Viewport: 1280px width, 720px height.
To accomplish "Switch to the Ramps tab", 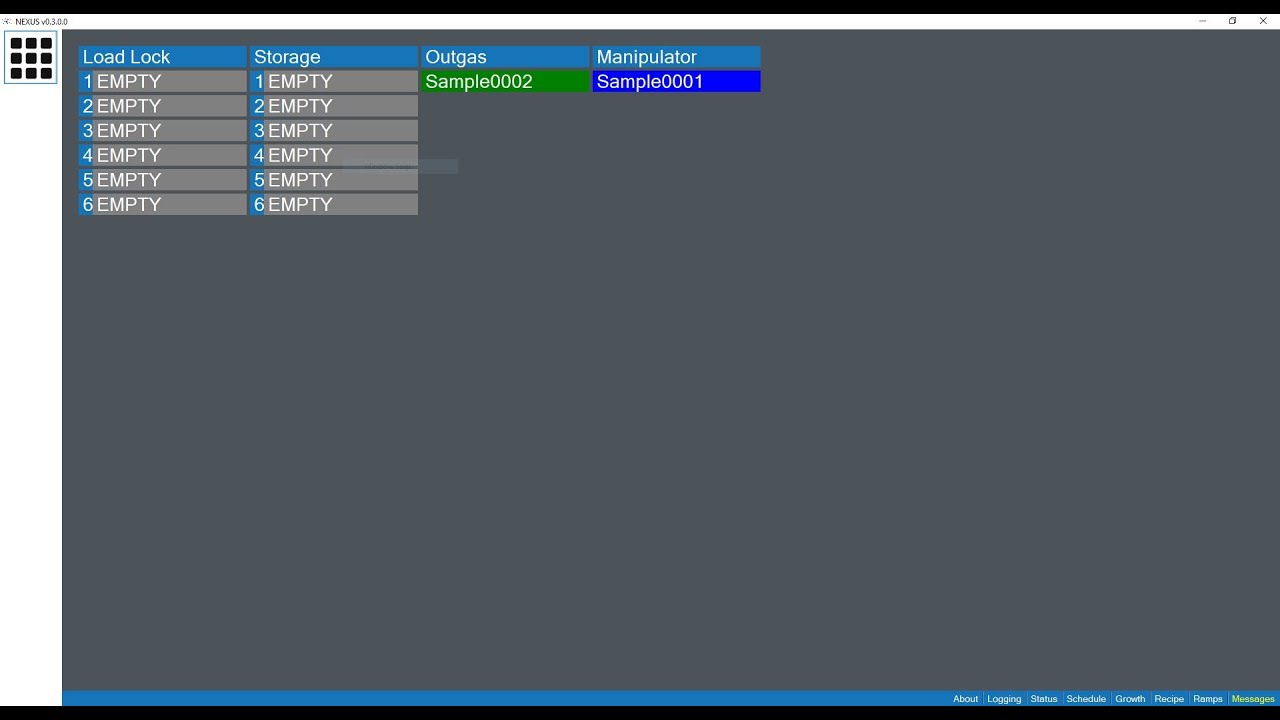I will 1208,699.
